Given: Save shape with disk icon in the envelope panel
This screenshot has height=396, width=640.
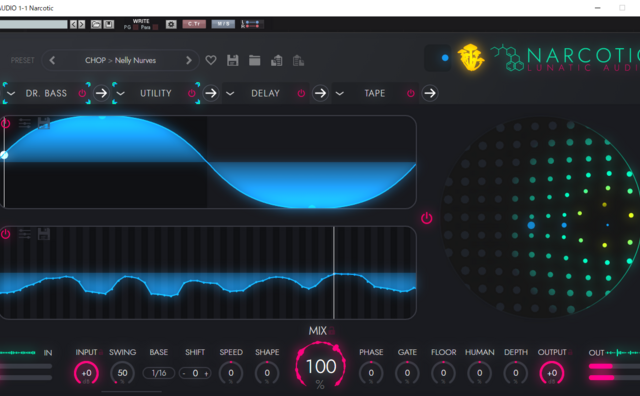Looking at the screenshot, I should coord(44,234).
